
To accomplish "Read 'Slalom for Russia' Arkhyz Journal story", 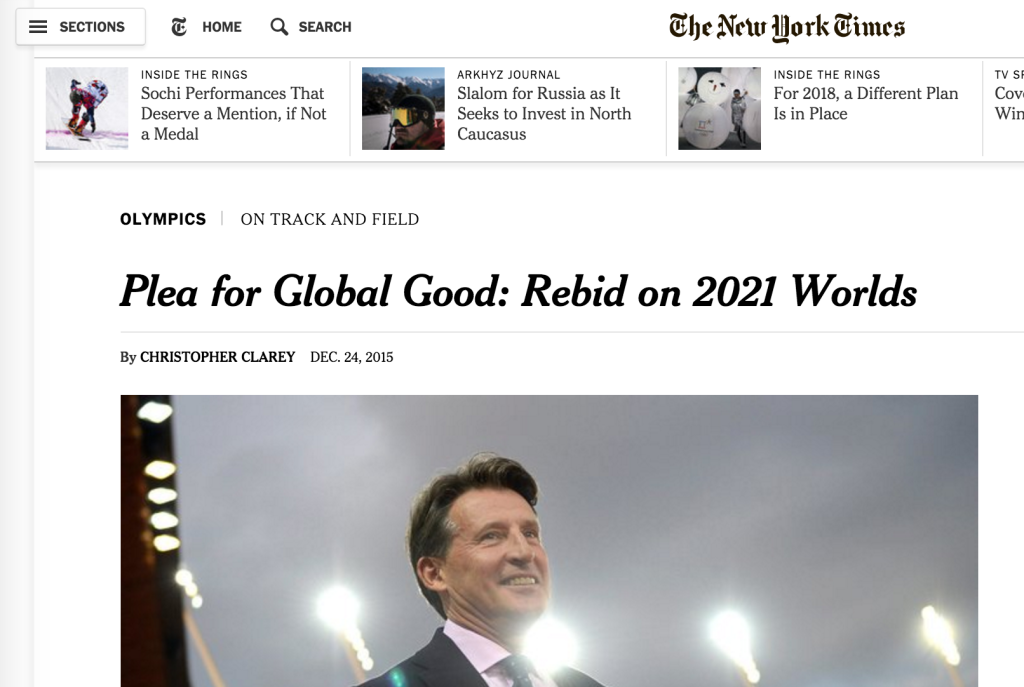I will (544, 114).
